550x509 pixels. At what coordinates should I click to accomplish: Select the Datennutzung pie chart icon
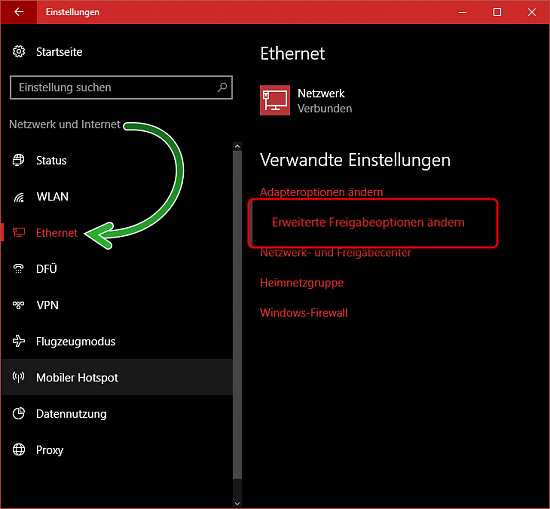click(x=19, y=414)
